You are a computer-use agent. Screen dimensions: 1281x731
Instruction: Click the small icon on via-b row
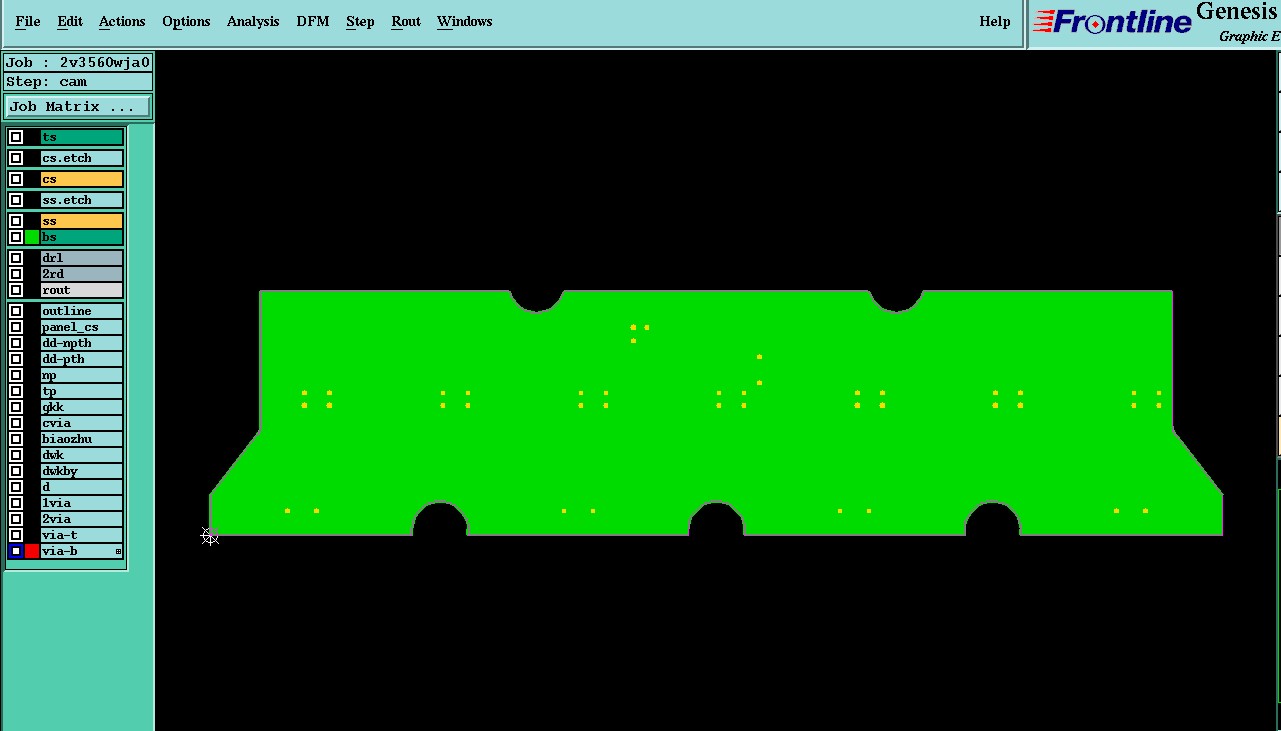tap(118, 551)
